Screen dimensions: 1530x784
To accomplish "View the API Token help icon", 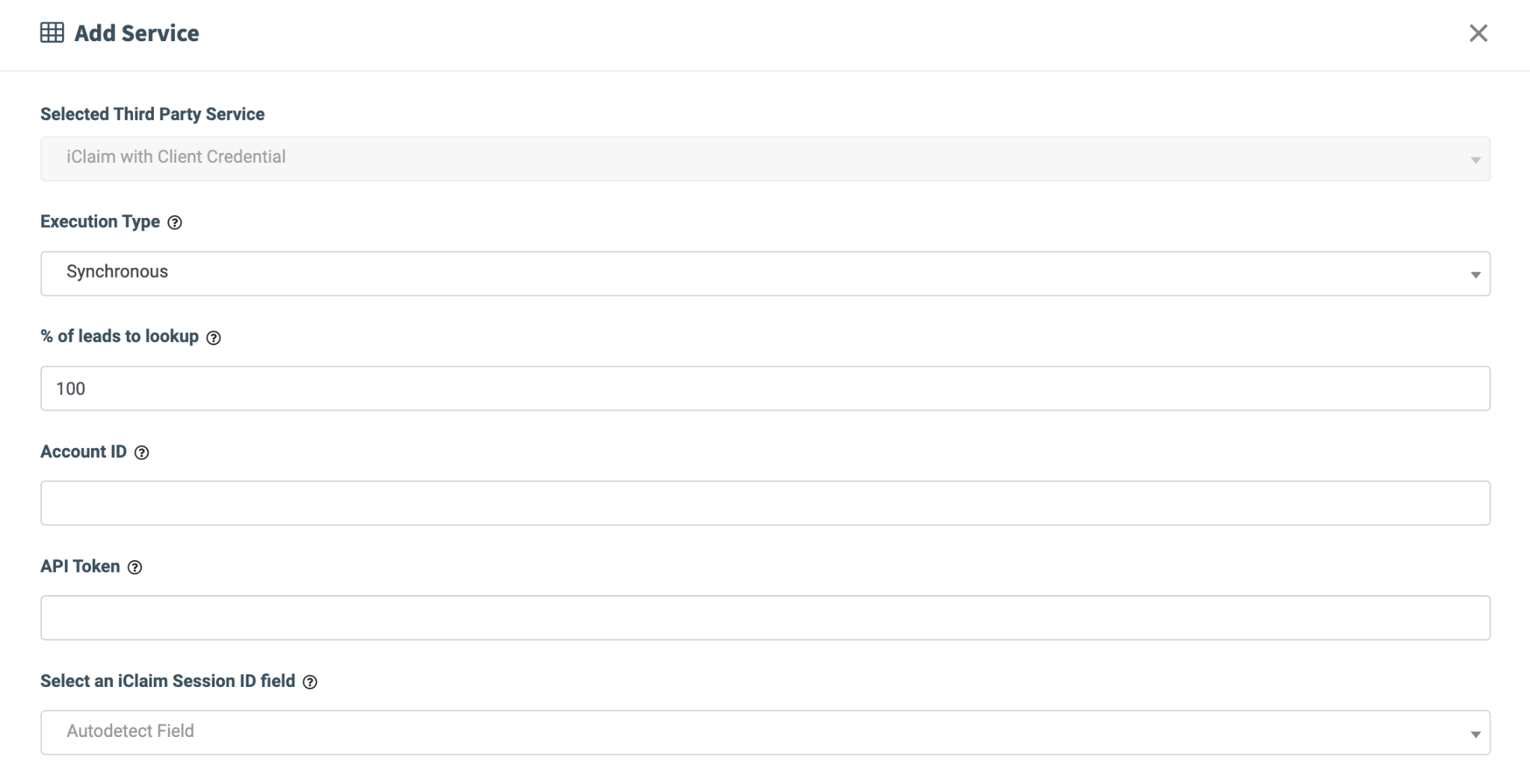I will pos(134,567).
